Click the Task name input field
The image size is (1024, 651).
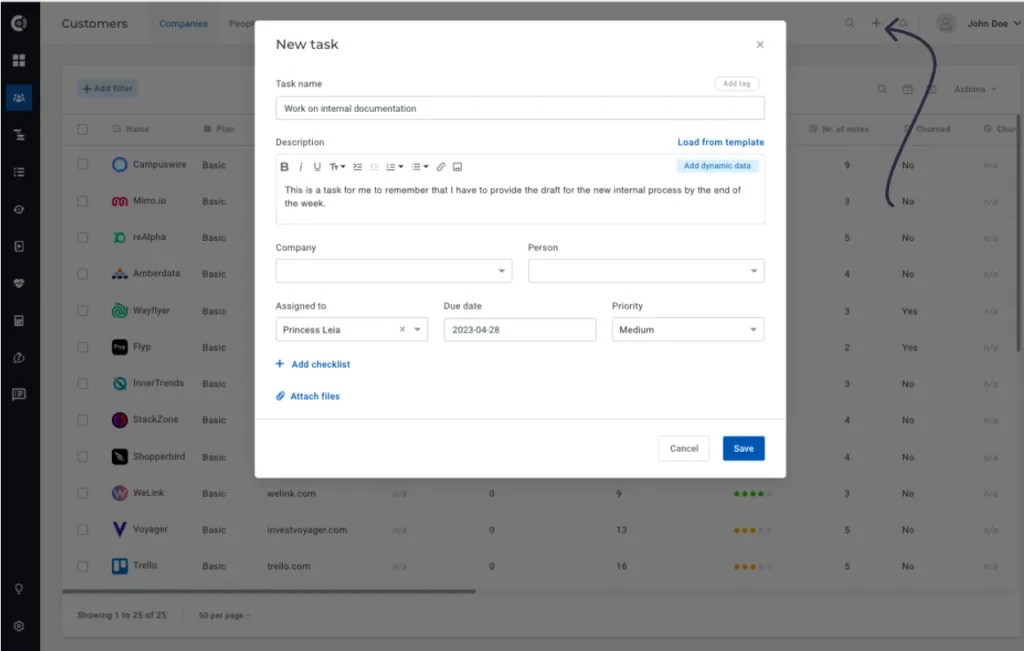520,108
